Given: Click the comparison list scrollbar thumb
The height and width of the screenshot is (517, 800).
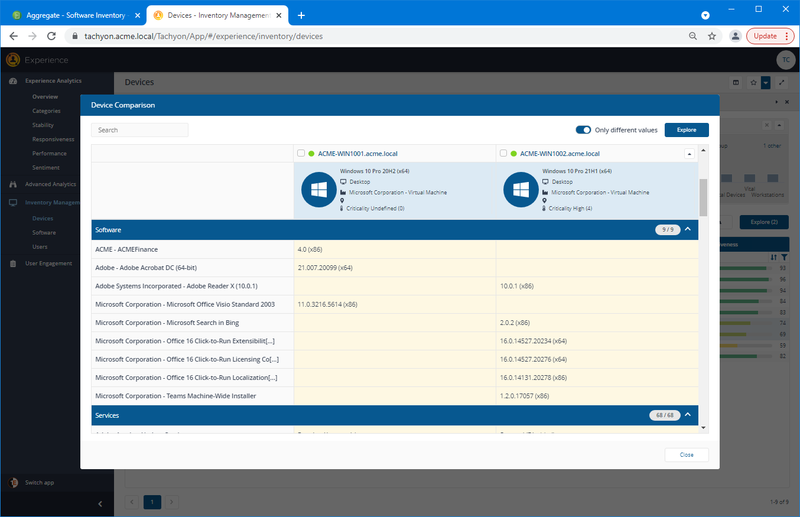Looking at the screenshot, I should (x=703, y=197).
